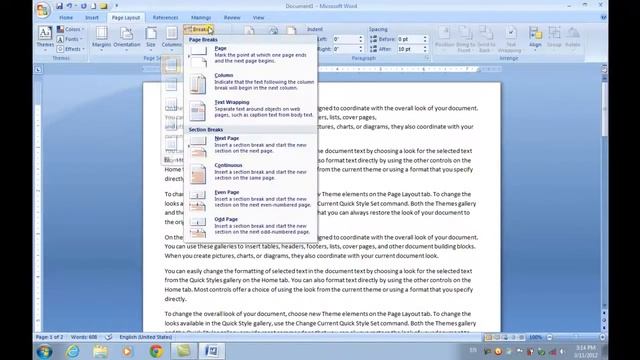Expand the theme Fonts dropdown

[70, 39]
